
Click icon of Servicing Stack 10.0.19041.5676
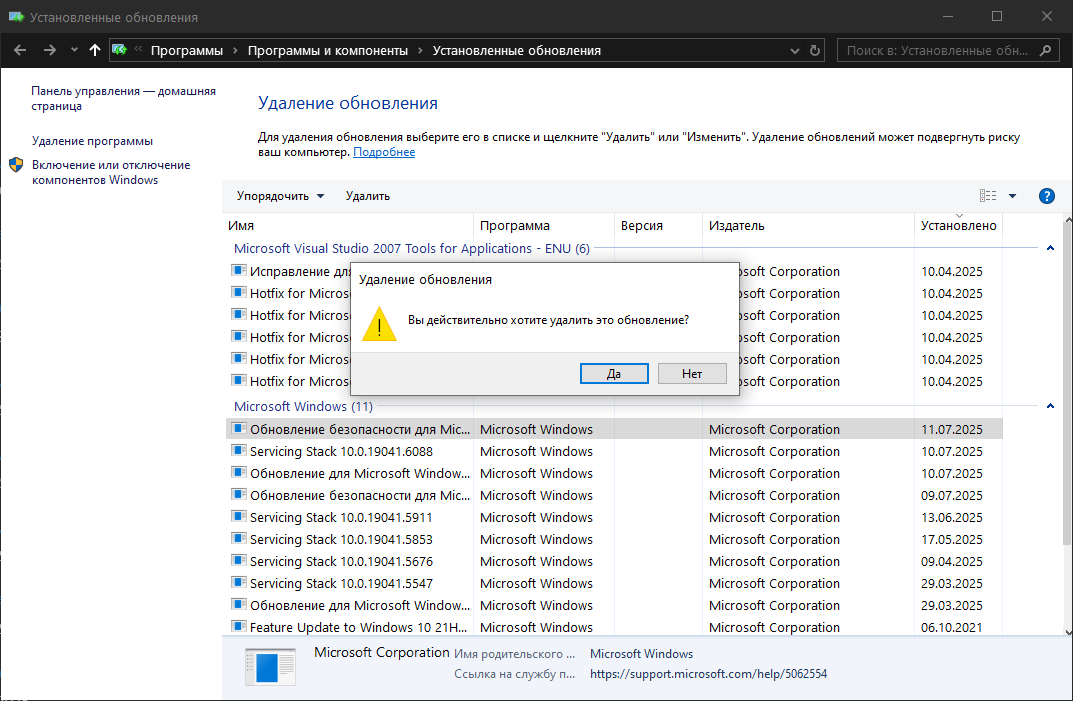click(x=238, y=561)
